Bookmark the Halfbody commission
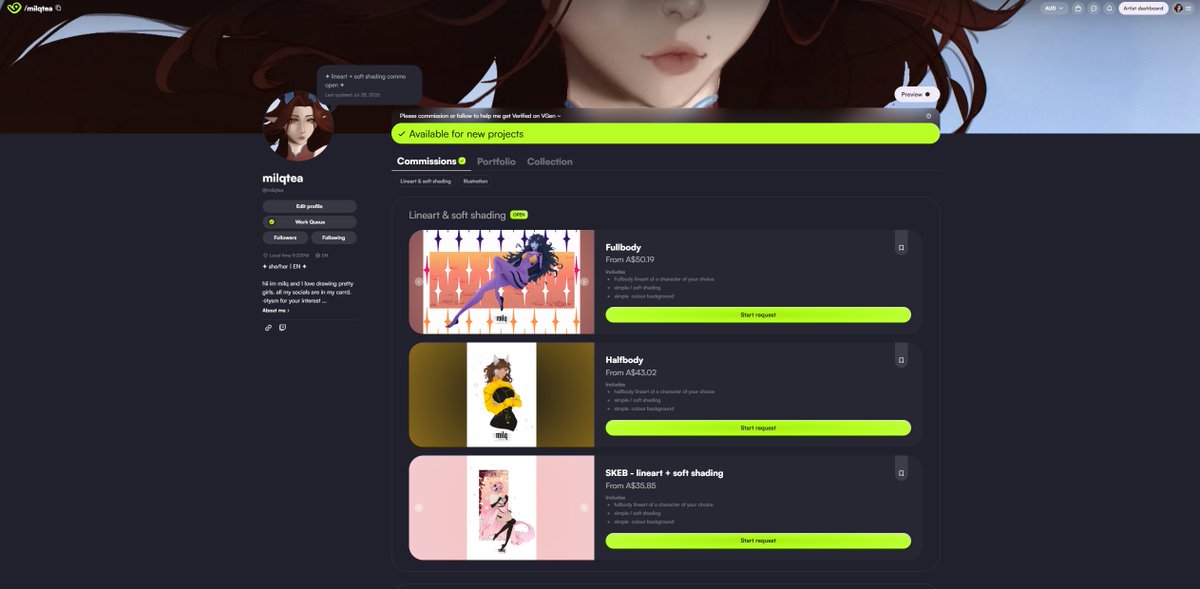 (x=901, y=359)
